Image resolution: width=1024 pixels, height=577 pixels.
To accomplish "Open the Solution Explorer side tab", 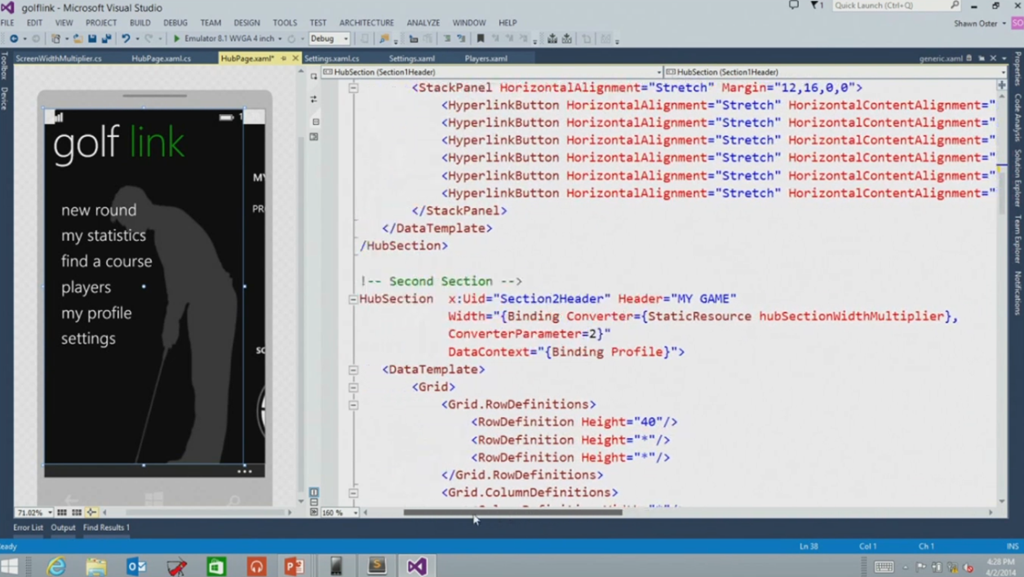I will tap(1017, 178).
